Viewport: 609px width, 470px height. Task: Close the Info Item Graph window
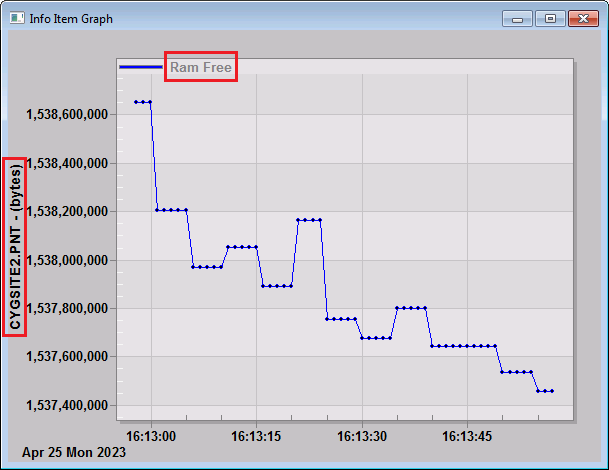tap(583, 19)
